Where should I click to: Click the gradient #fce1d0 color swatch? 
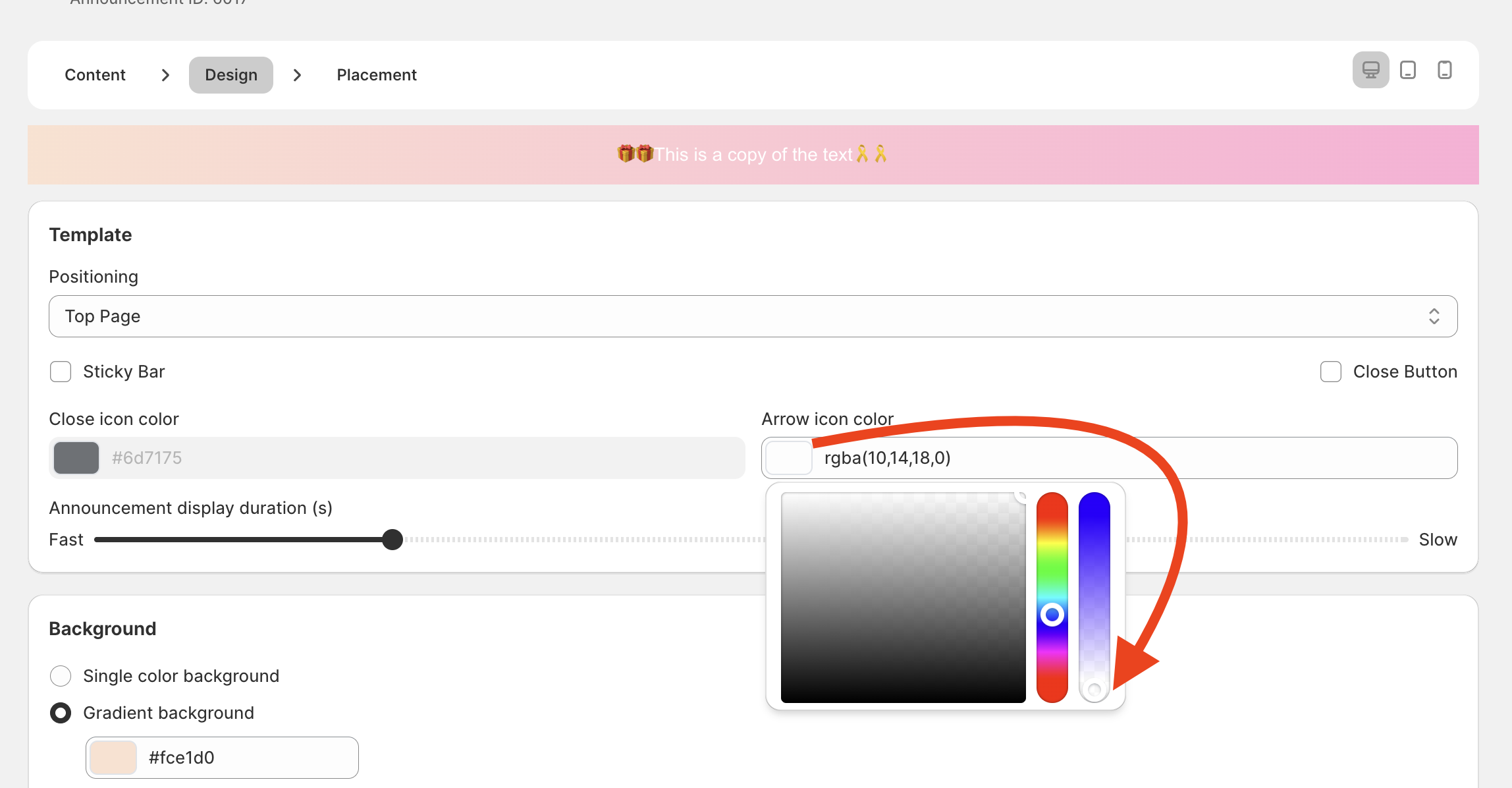coord(113,758)
